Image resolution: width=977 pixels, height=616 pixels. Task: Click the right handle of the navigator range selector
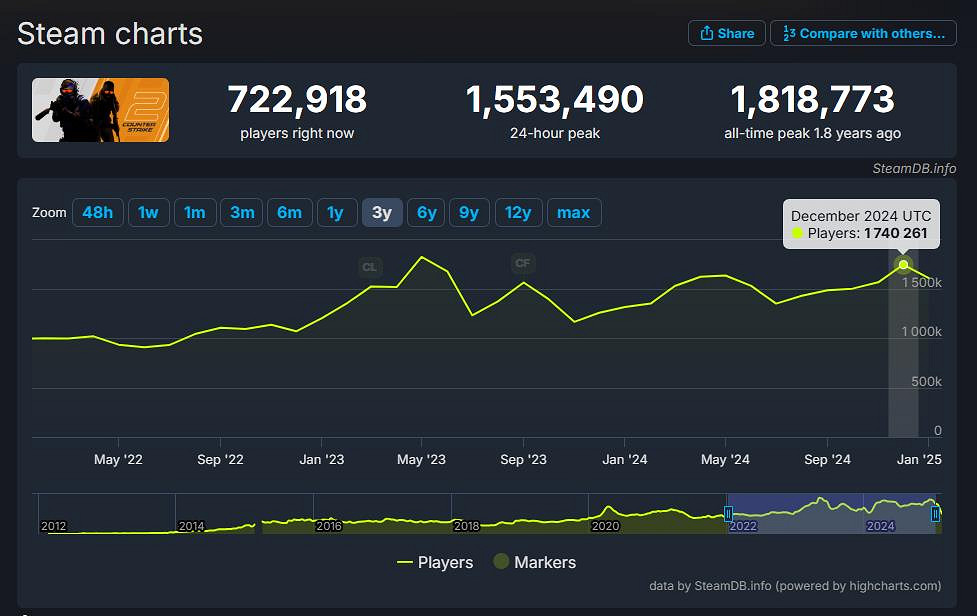click(936, 512)
